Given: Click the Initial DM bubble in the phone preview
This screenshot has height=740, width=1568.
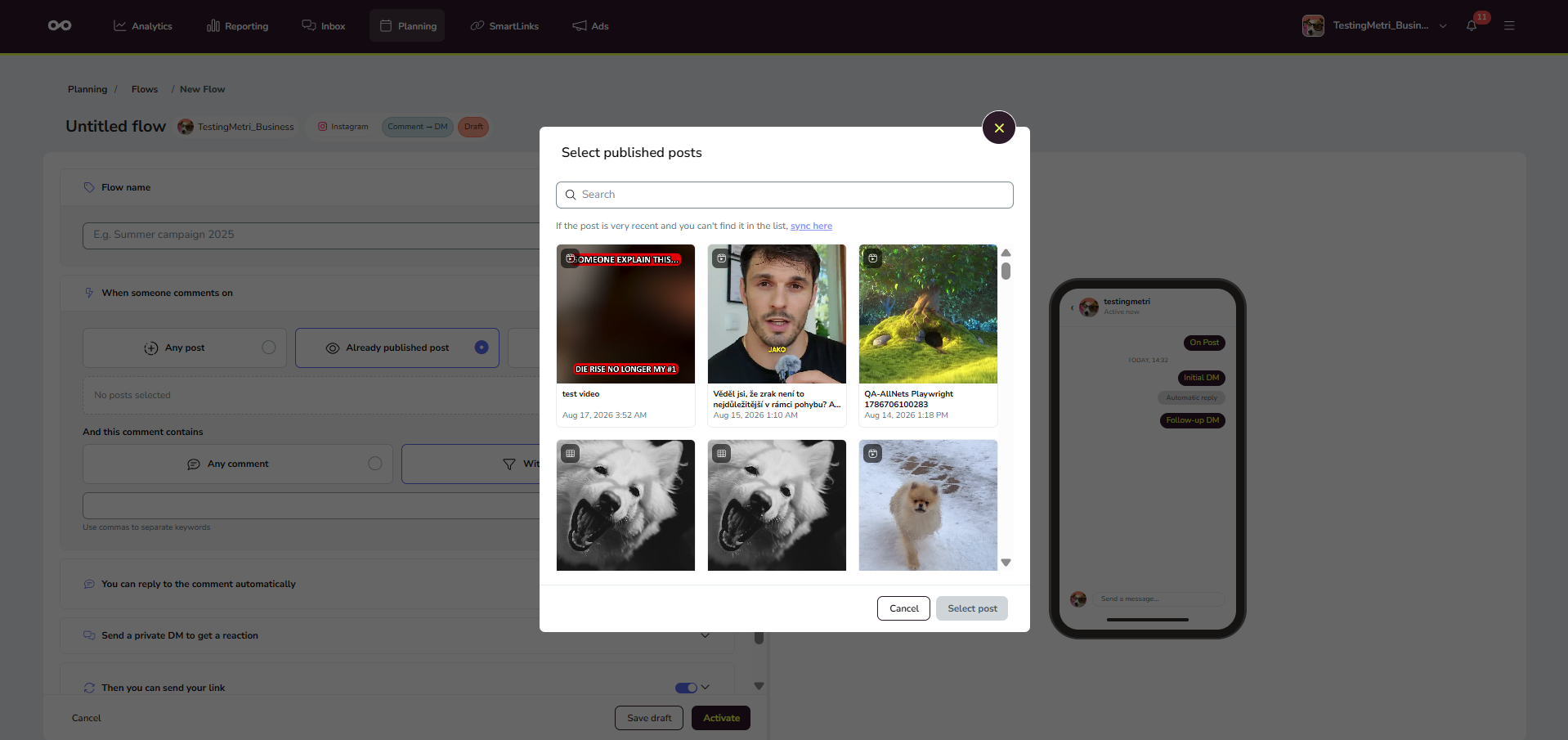Looking at the screenshot, I should pyautogui.click(x=1201, y=378).
